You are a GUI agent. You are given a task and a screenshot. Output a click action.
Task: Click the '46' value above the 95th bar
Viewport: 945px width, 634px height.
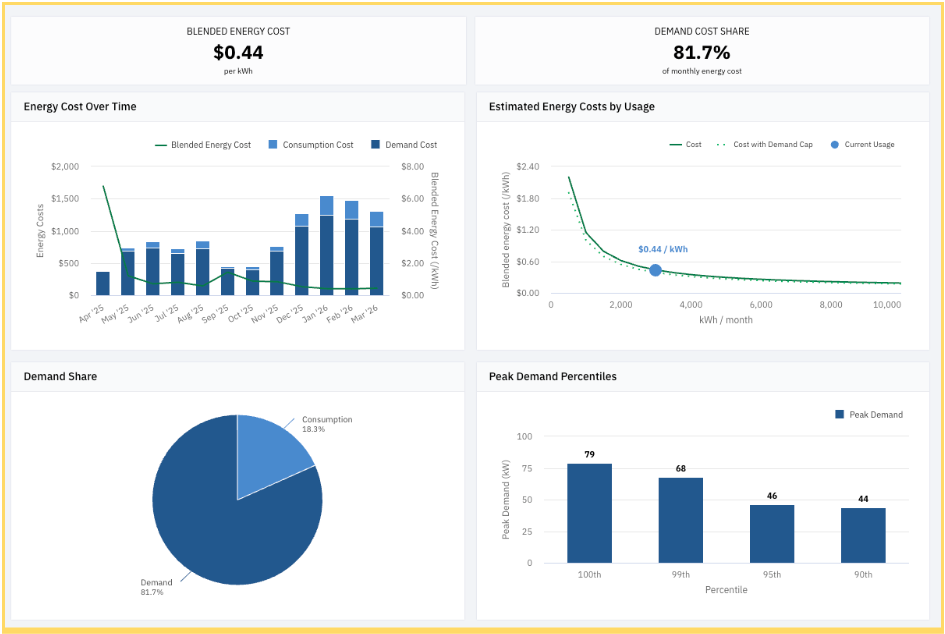tap(772, 496)
